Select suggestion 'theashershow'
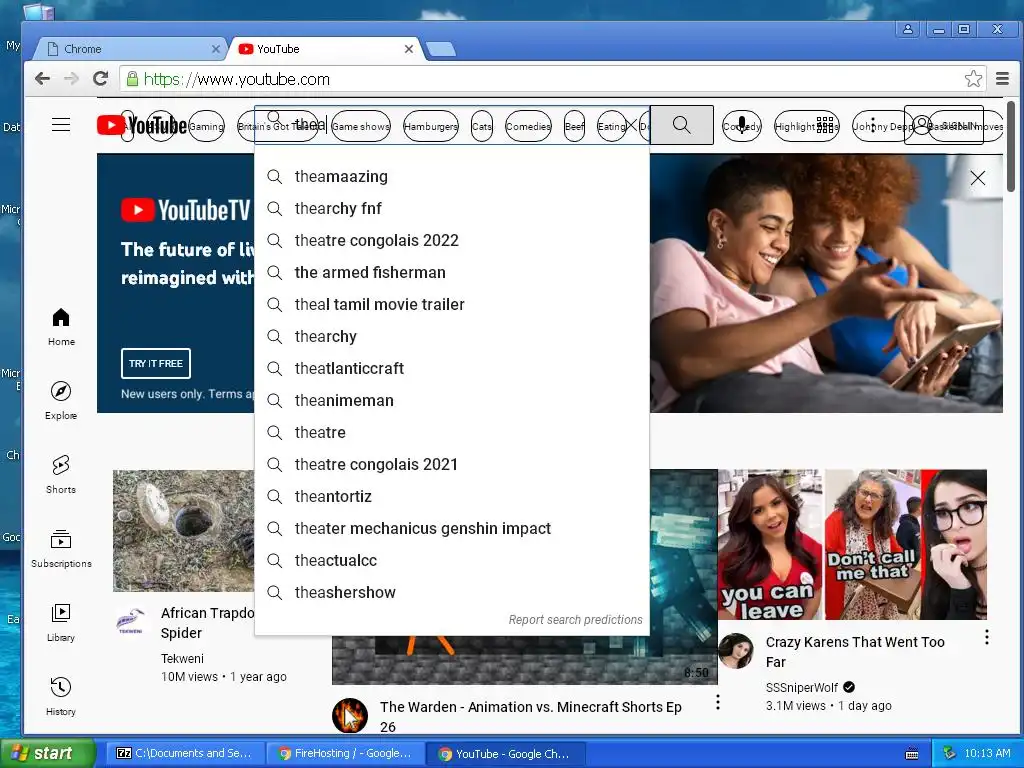The height and width of the screenshot is (768, 1024). coord(452,592)
